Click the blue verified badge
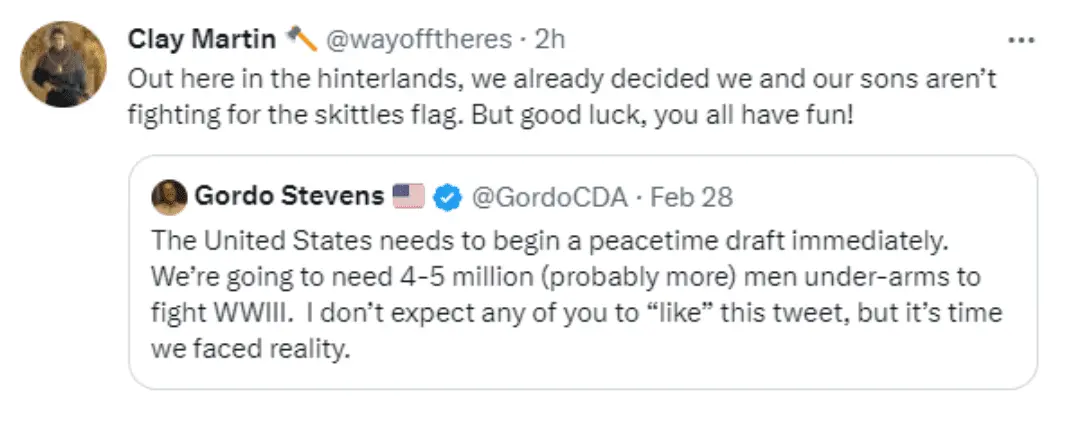Screen dimensions: 1088x424 click(449, 197)
